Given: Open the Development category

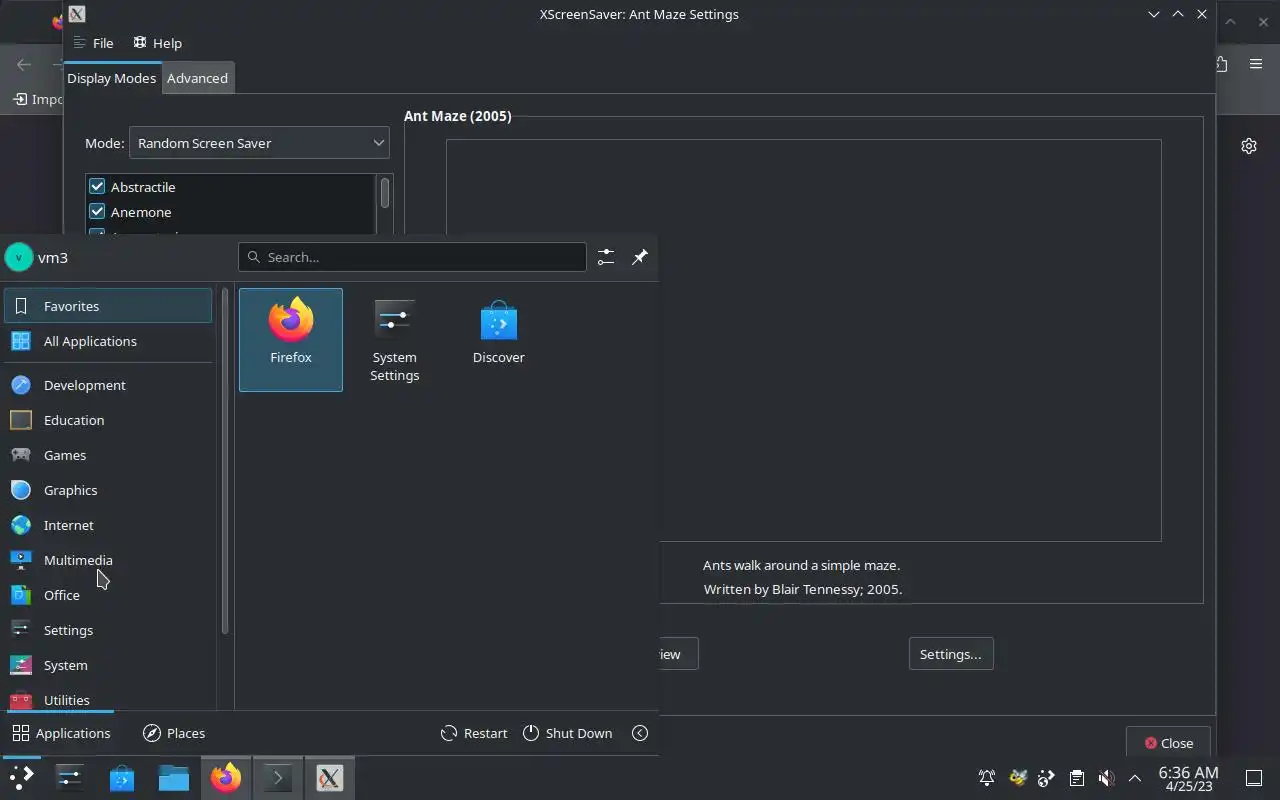Looking at the screenshot, I should coord(108,385).
